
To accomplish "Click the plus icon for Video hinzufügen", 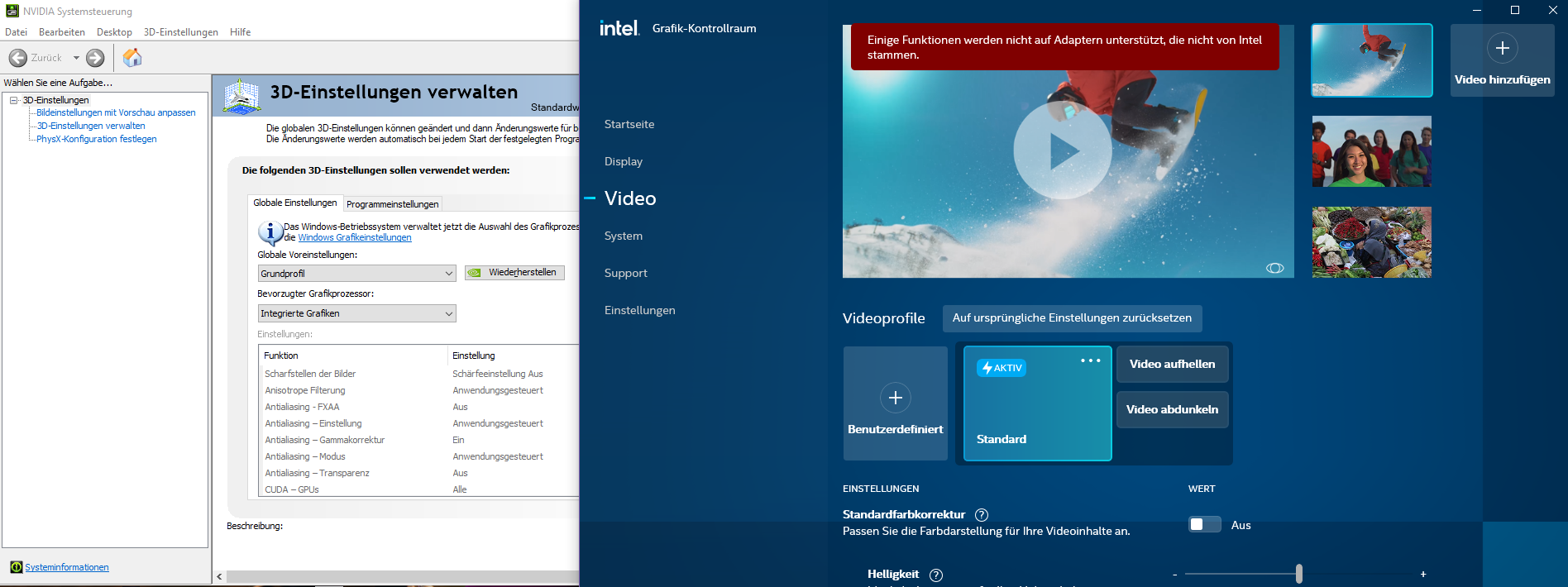I will [x=1503, y=48].
